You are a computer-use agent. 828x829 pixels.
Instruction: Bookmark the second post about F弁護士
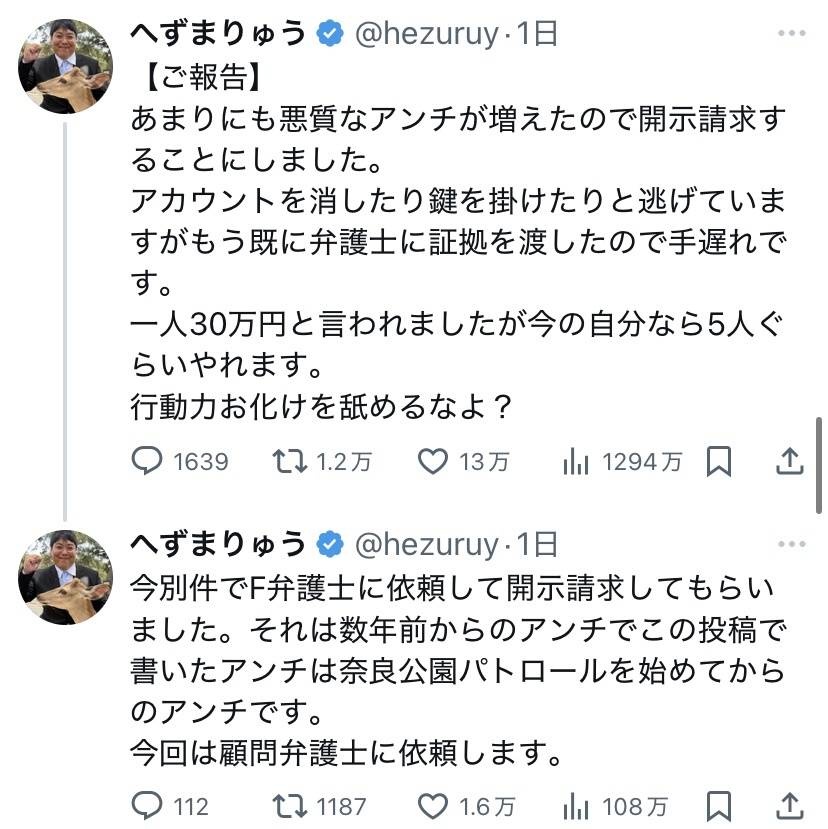click(x=719, y=805)
